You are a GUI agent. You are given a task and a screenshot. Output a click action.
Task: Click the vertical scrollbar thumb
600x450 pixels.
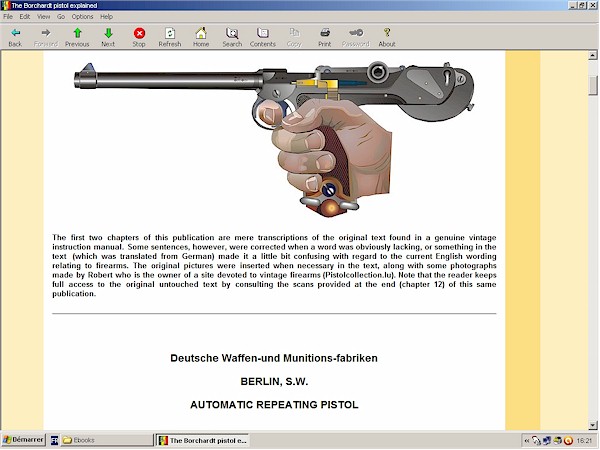point(593,85)
